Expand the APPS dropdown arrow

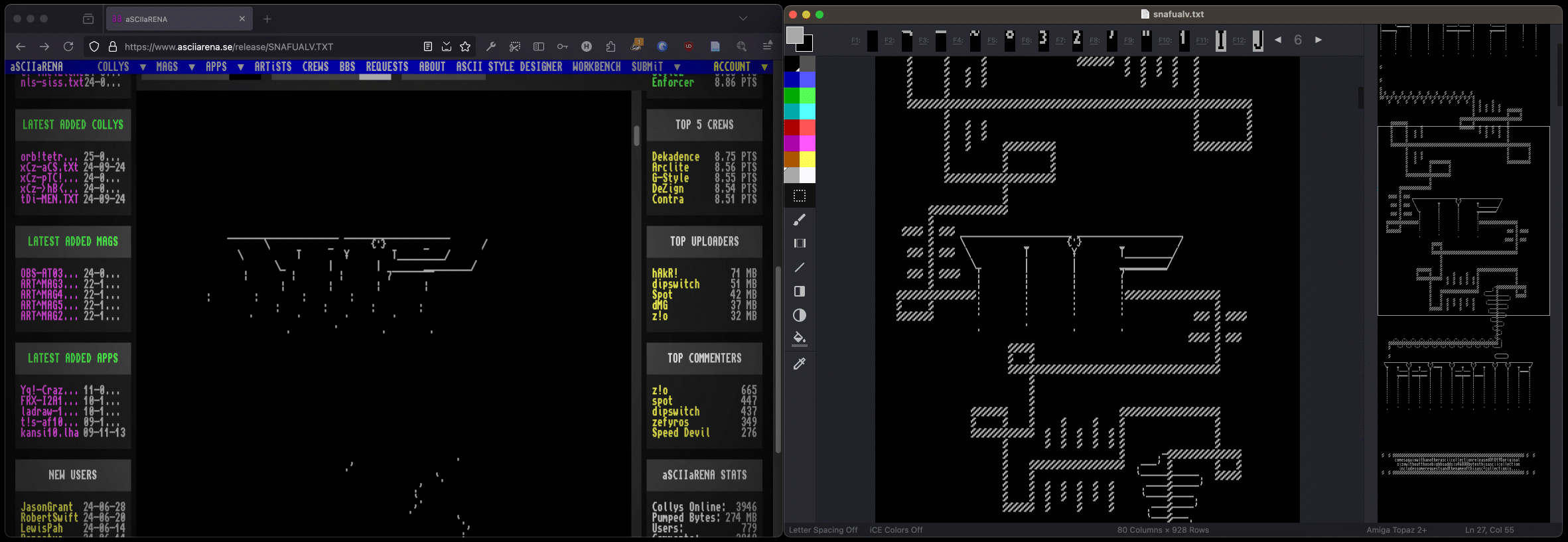(240, 67)
